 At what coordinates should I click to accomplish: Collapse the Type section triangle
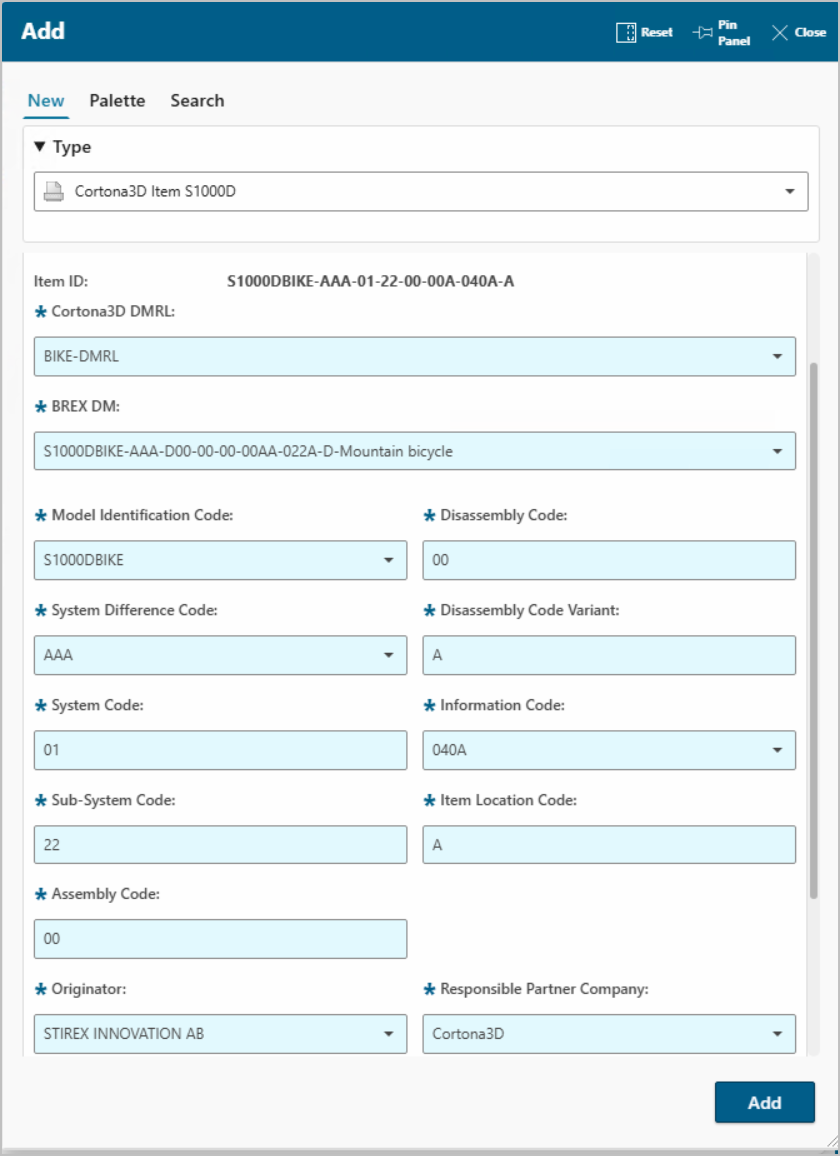[40, 147]
